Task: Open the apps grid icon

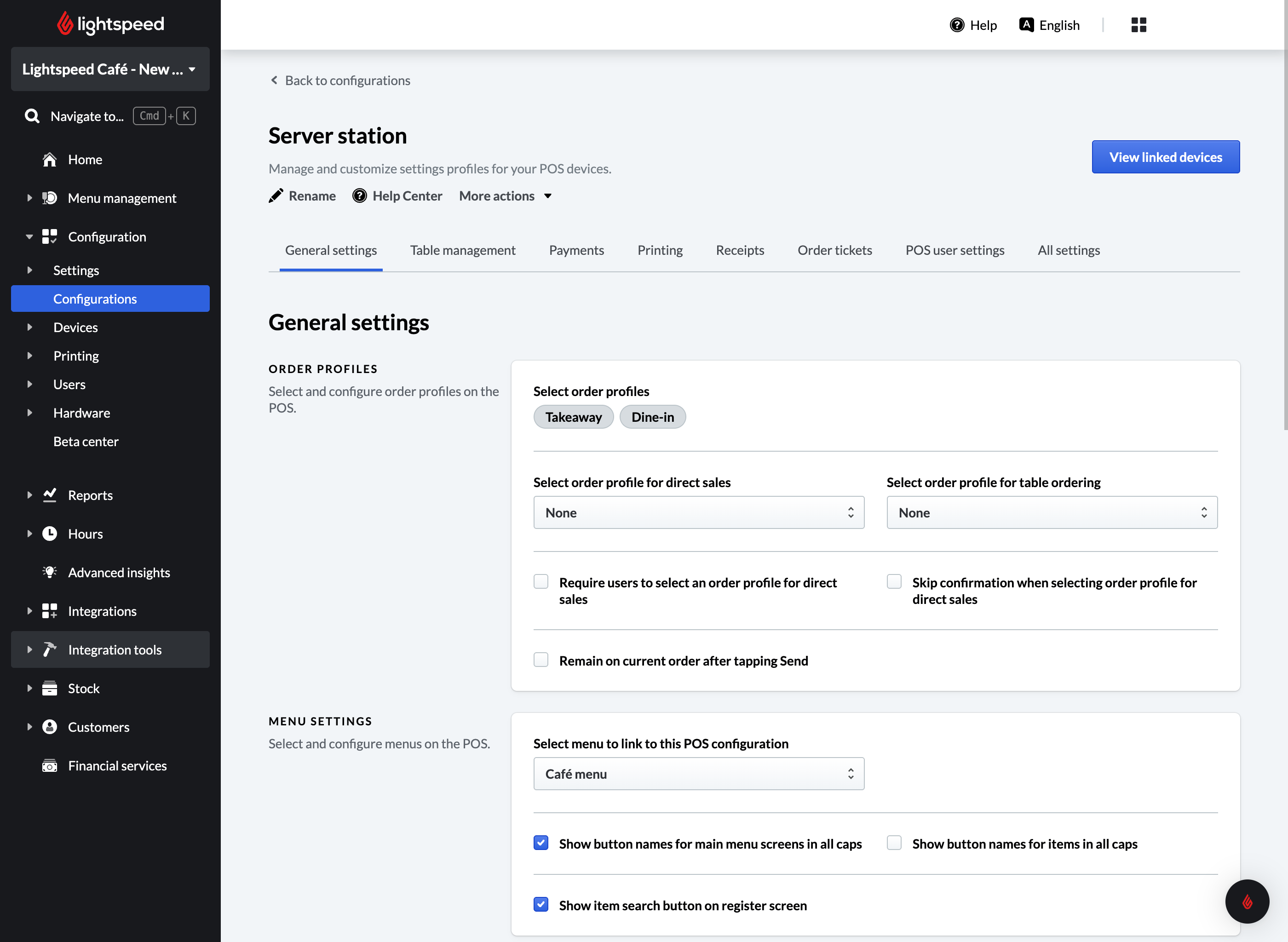Action: point(1138,25)
